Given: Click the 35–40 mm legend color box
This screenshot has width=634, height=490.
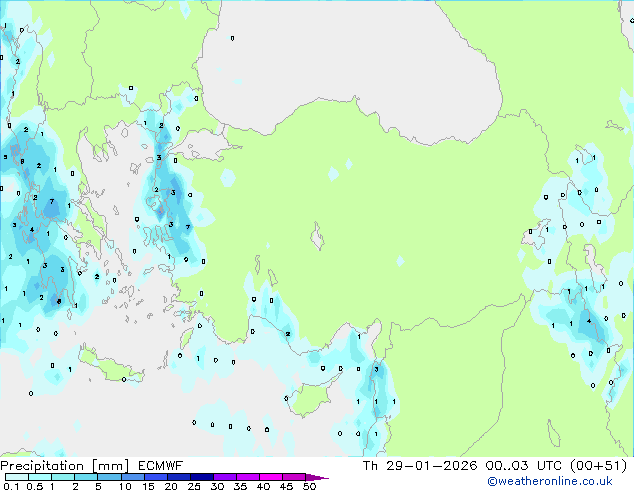Looking at the screenshot, I should pos(248,477).
